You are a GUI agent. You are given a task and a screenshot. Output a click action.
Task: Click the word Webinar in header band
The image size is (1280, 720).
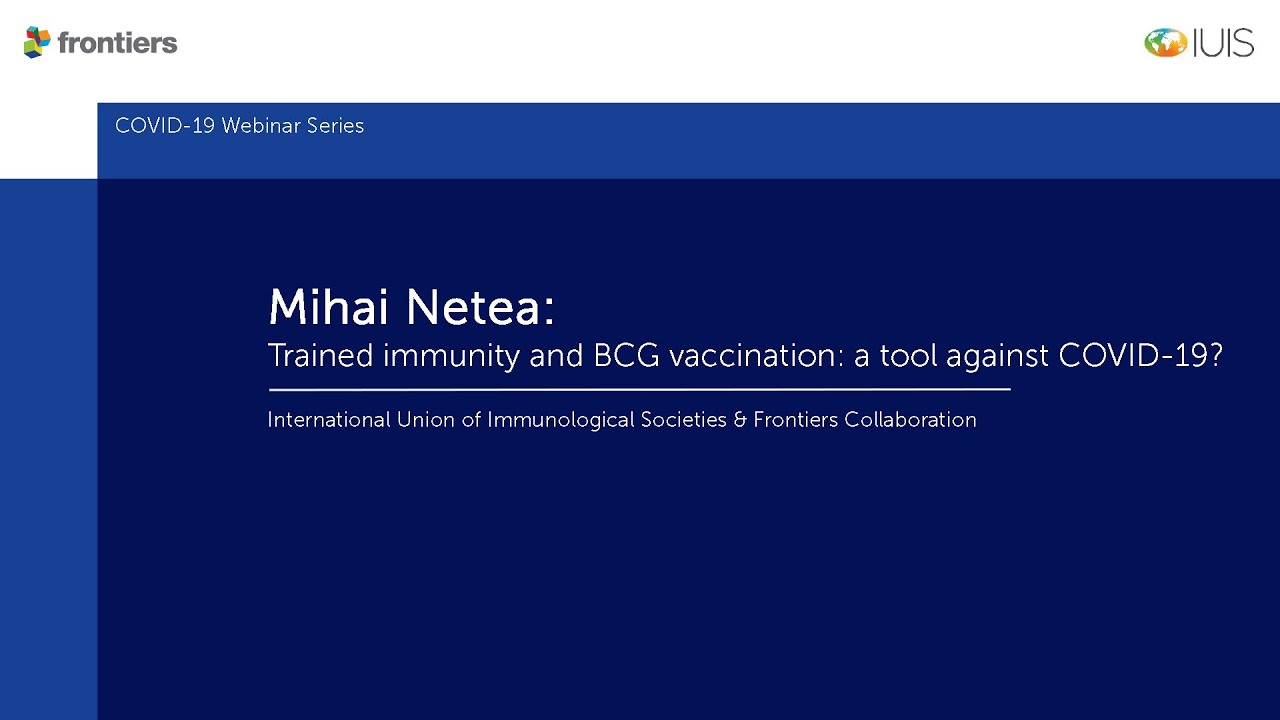(x=258, y=126)
